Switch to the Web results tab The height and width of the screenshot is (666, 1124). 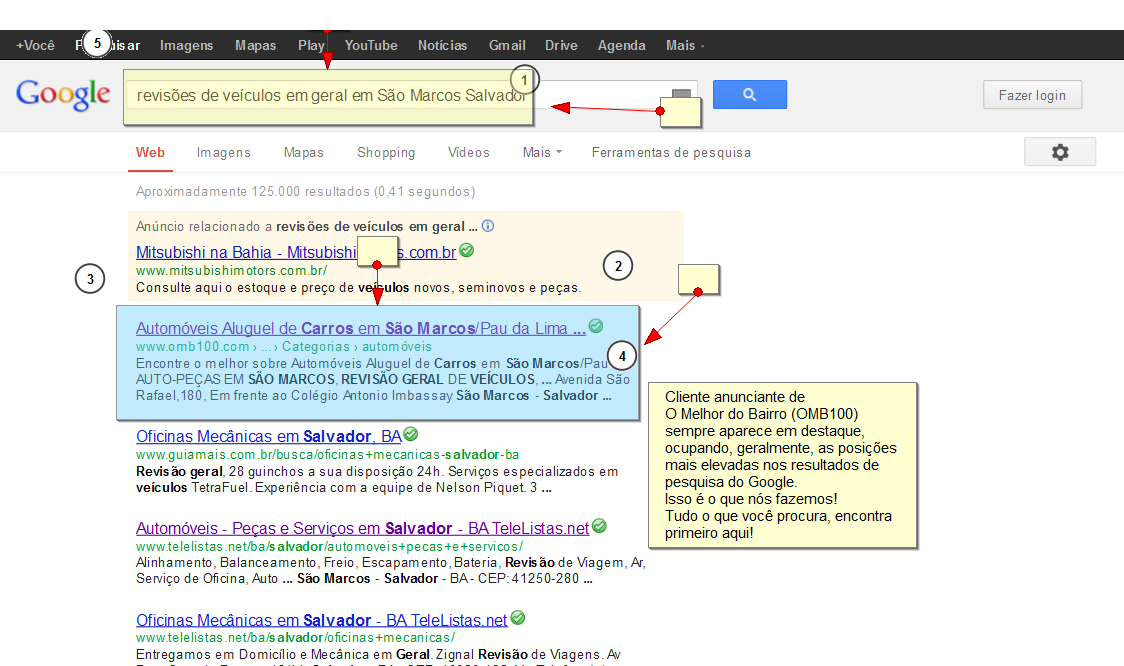tap(151, 153)
